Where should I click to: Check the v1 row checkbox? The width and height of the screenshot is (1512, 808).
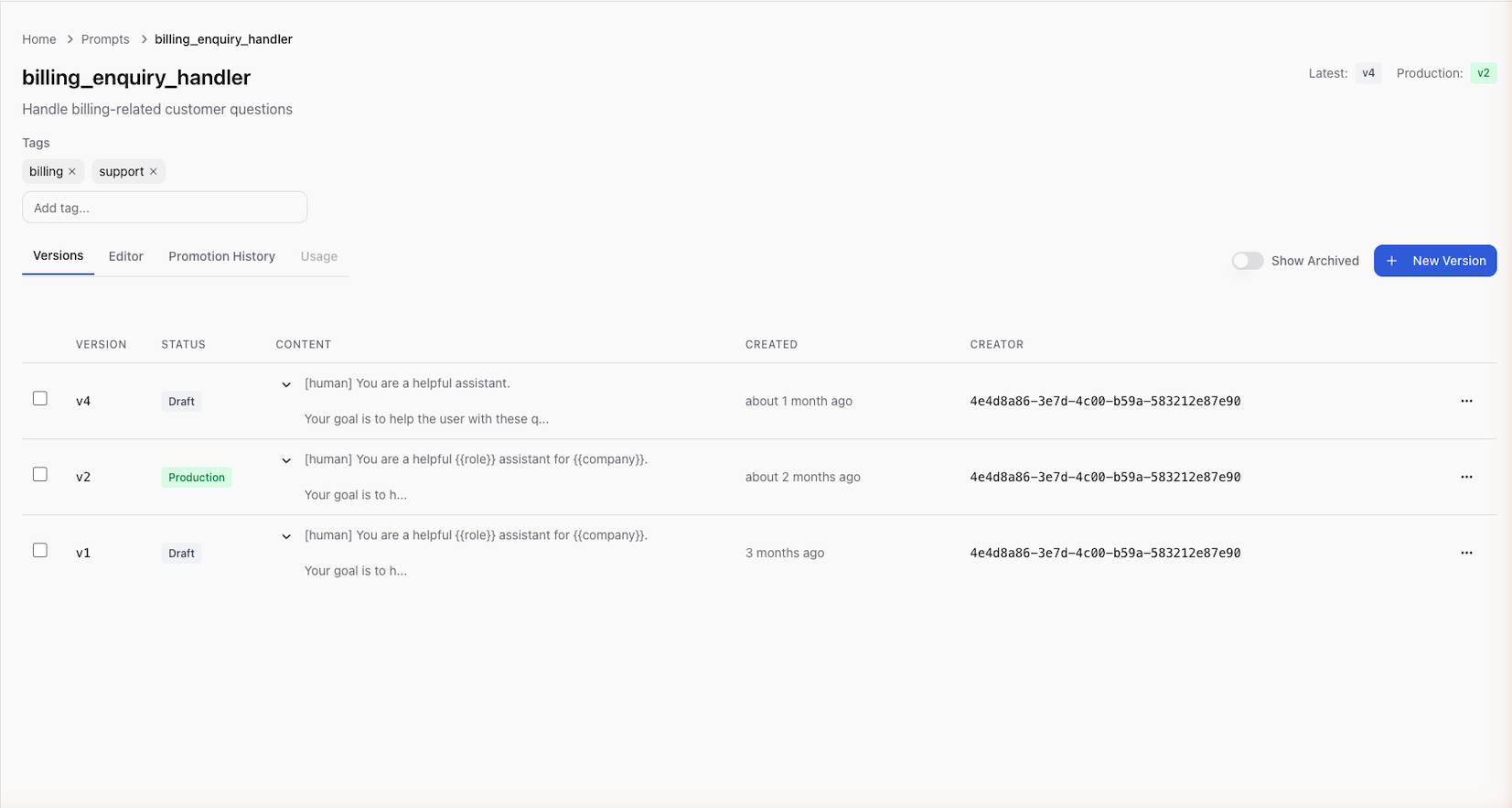click(40, 550)
